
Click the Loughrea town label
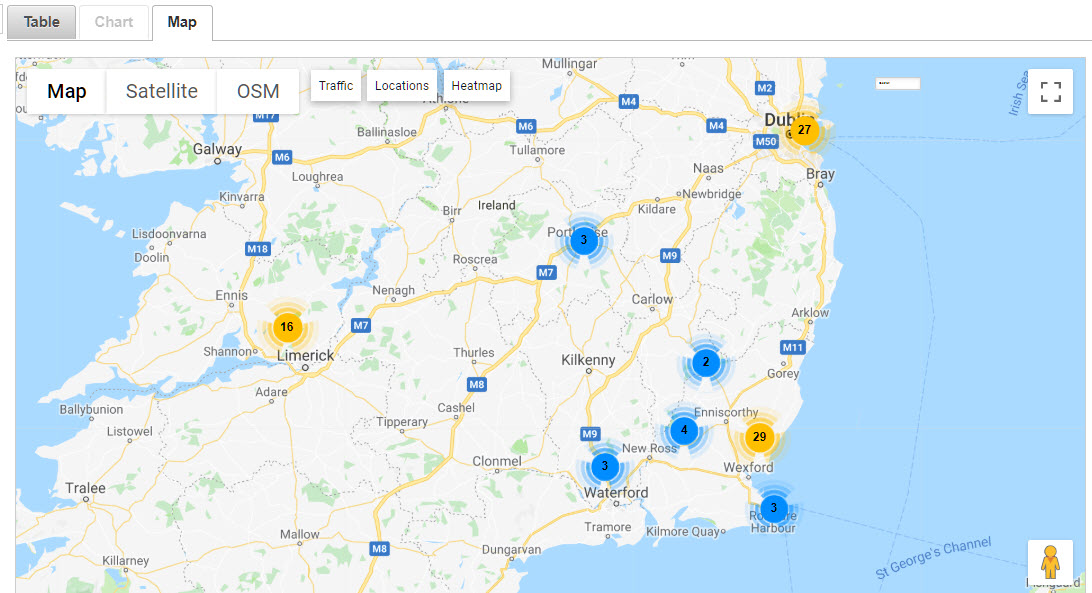pos(318,176)
